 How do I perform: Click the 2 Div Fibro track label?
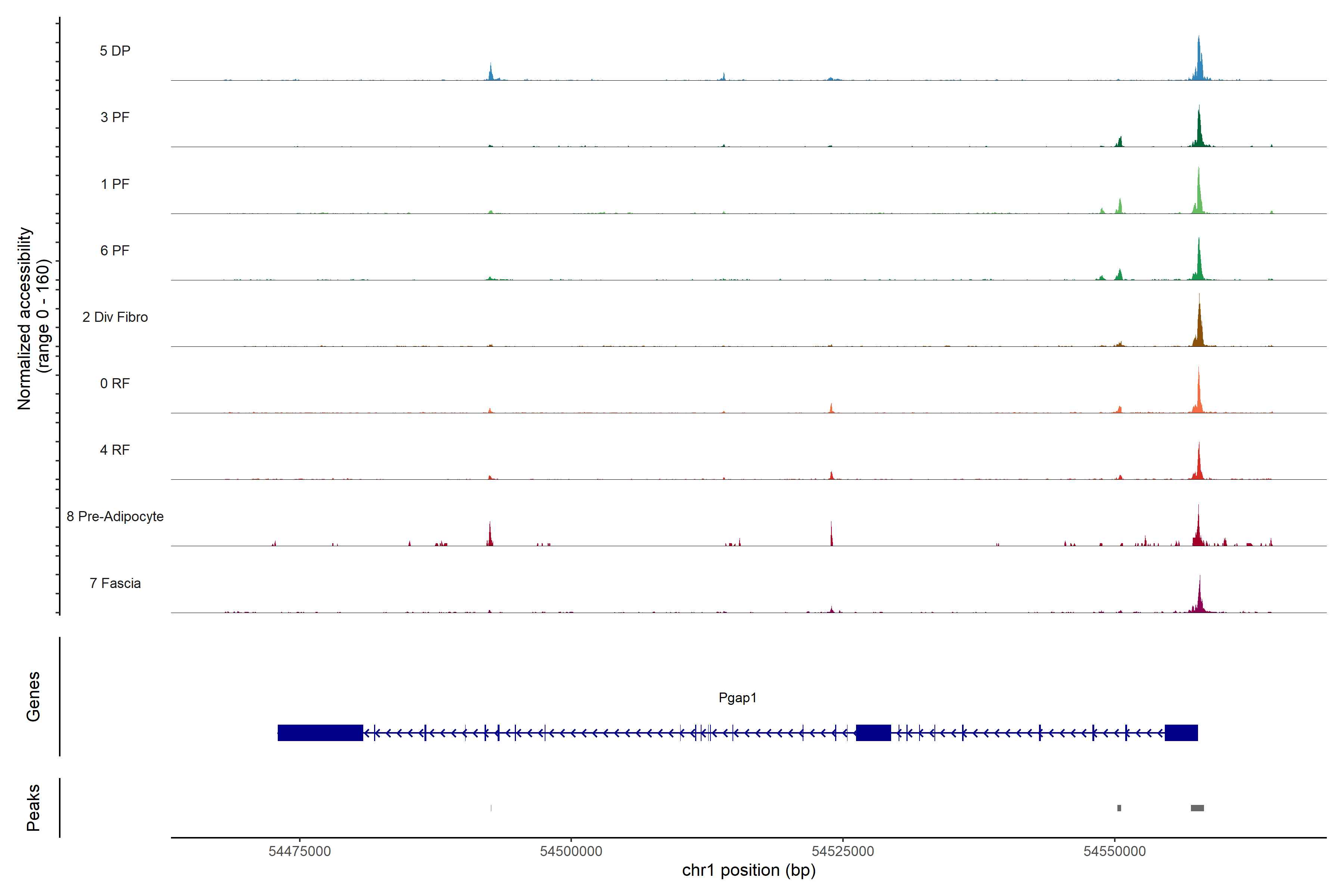click(x=115, y=317)
